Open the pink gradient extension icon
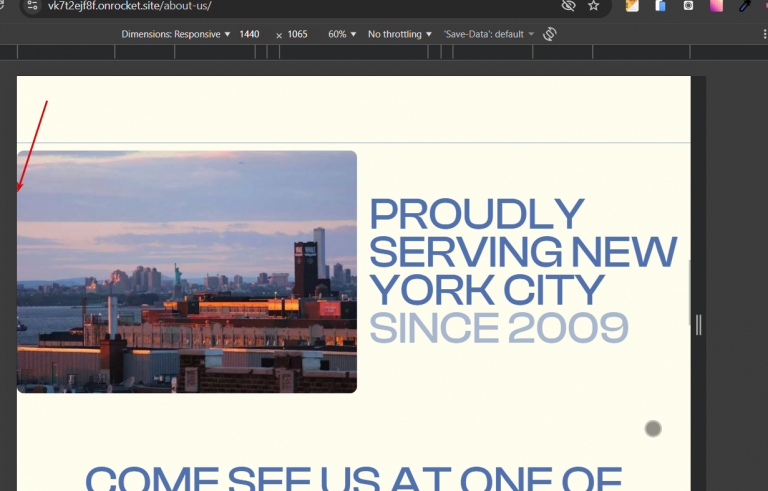Viewport: 768px width, 491px height. 717,5
